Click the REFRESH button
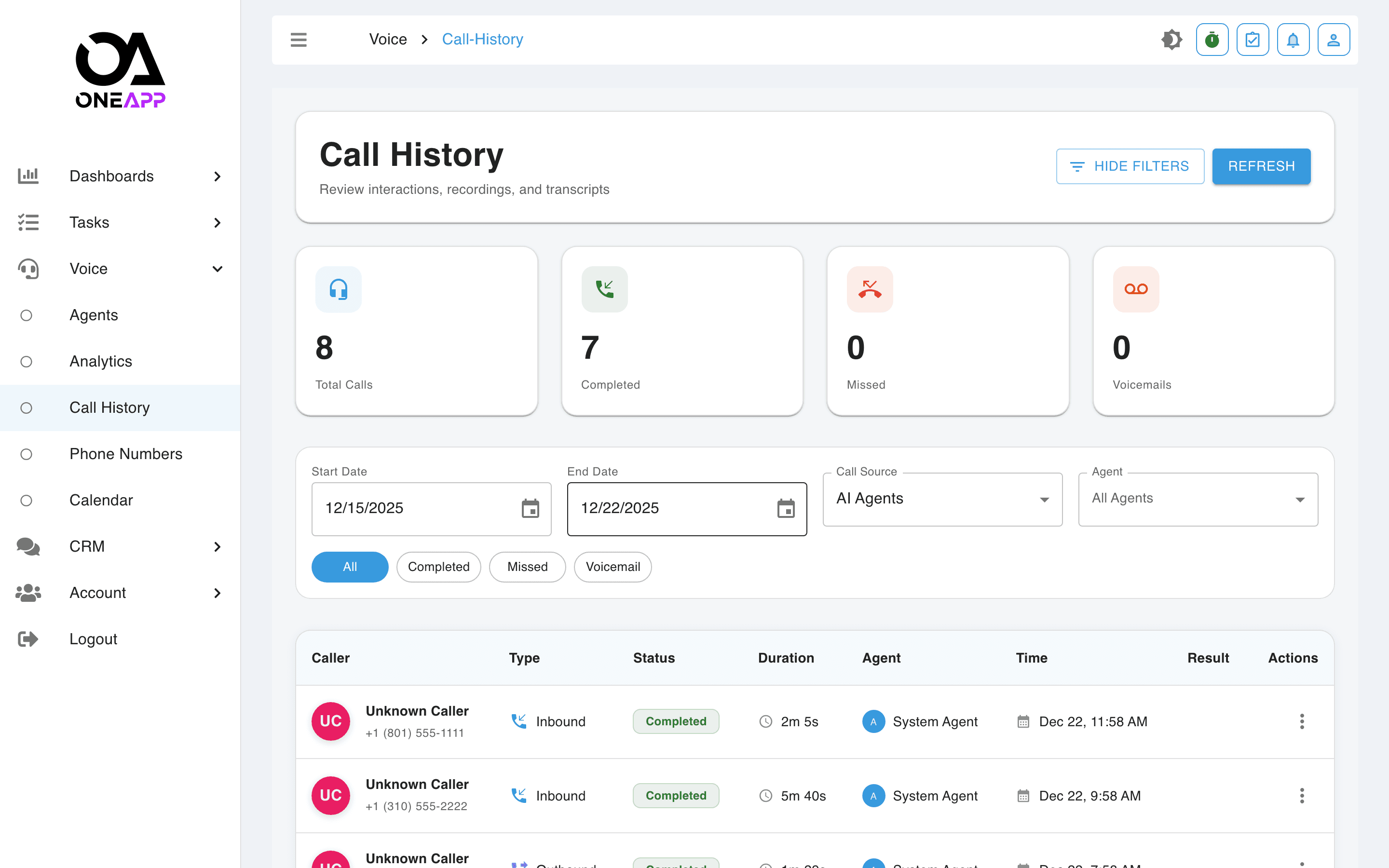The height and width of the screenshot is (868, 1389). (x=1261, y=166)
